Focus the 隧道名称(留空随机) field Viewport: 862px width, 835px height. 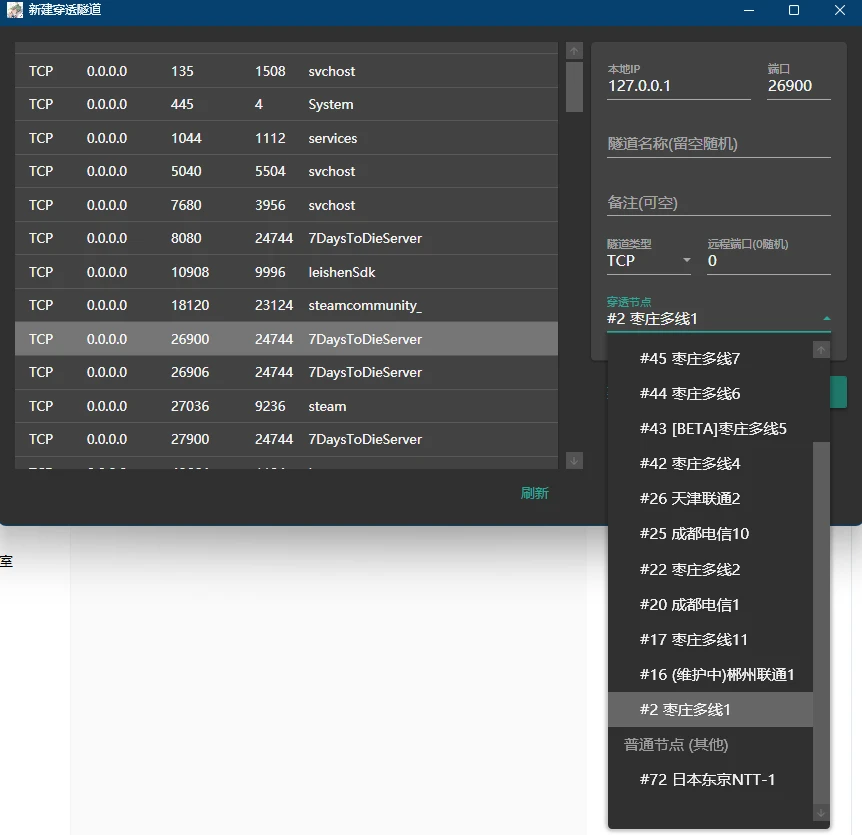pyautogui.click(x=719, y=144)
